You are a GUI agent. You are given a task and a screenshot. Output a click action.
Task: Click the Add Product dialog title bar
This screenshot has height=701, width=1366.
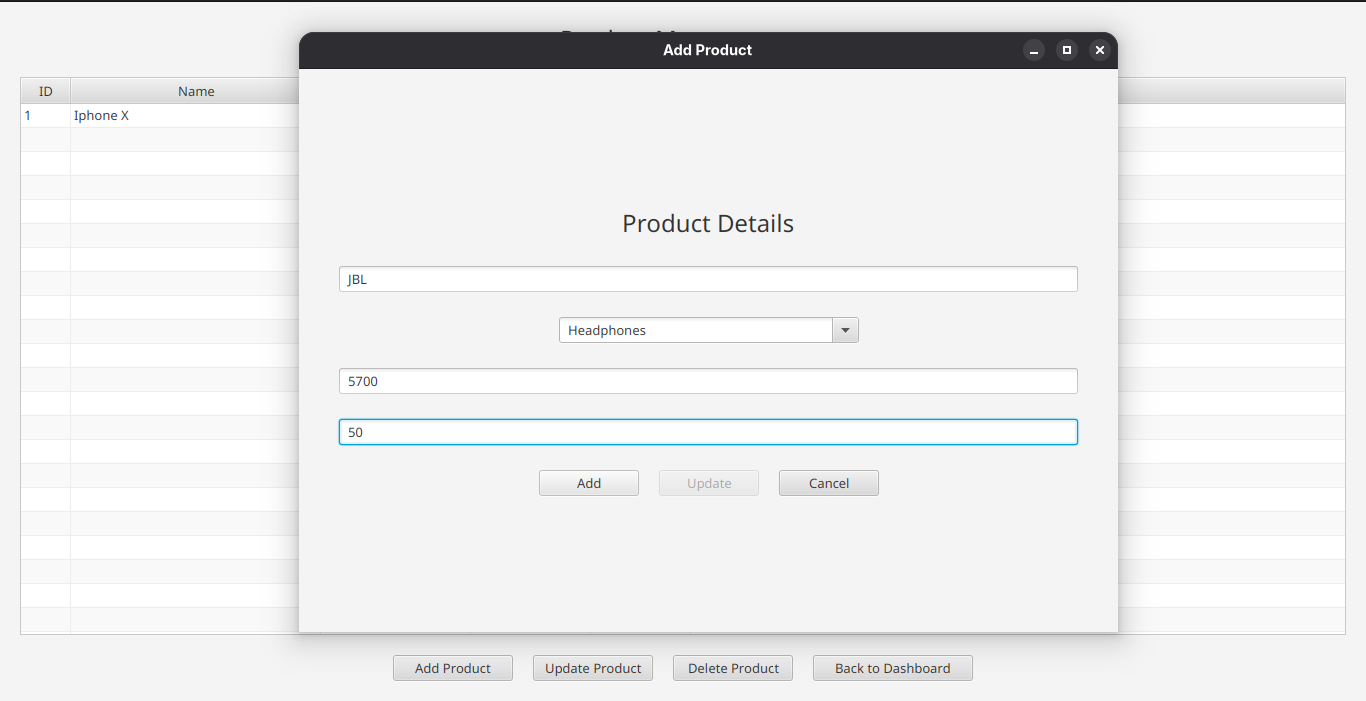coord(708,50)
